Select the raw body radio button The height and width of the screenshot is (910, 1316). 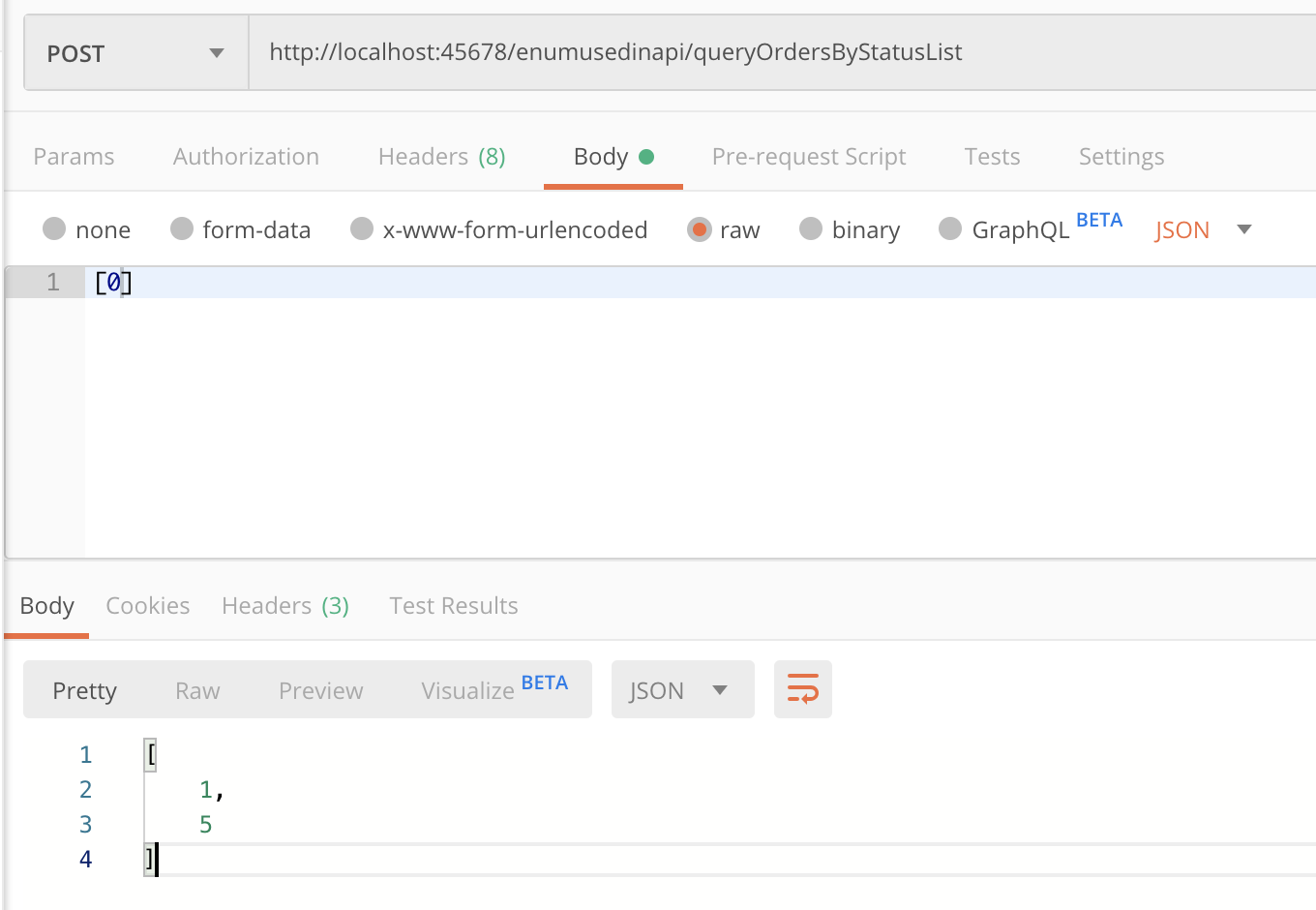[x=699, y=229]
